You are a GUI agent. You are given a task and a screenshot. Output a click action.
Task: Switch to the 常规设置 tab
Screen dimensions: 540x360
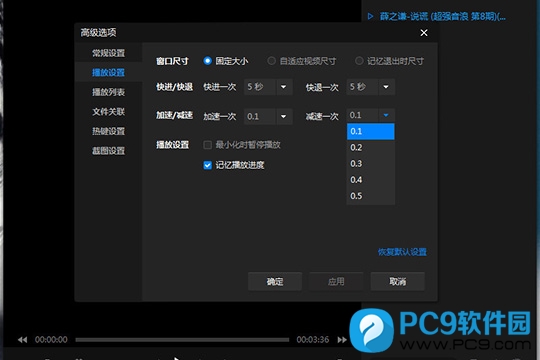(x=108, y=53)
